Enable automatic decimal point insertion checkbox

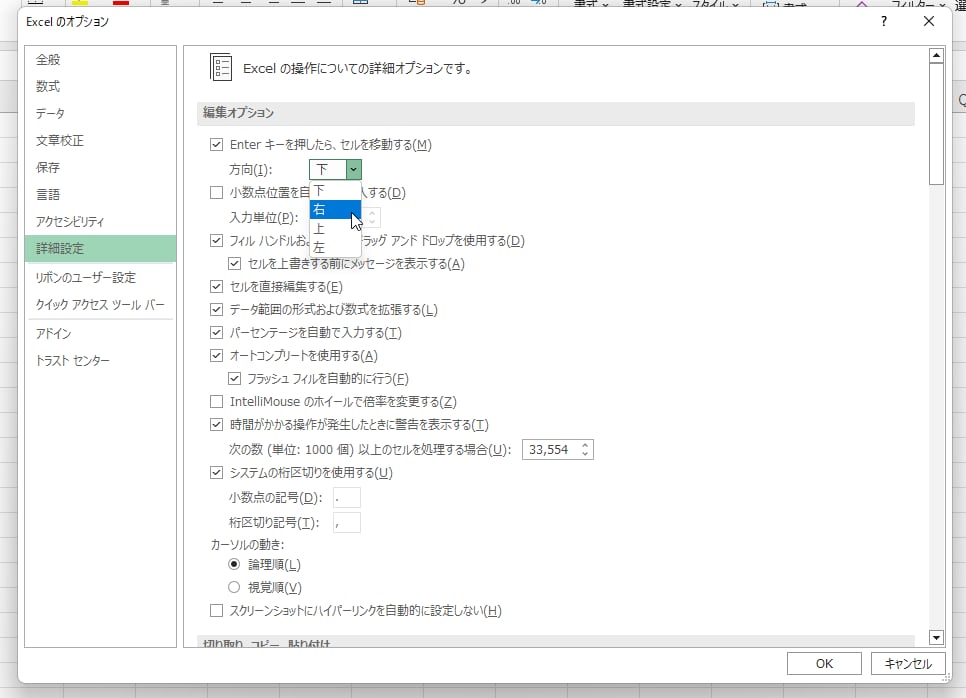[x=216, y=193]
